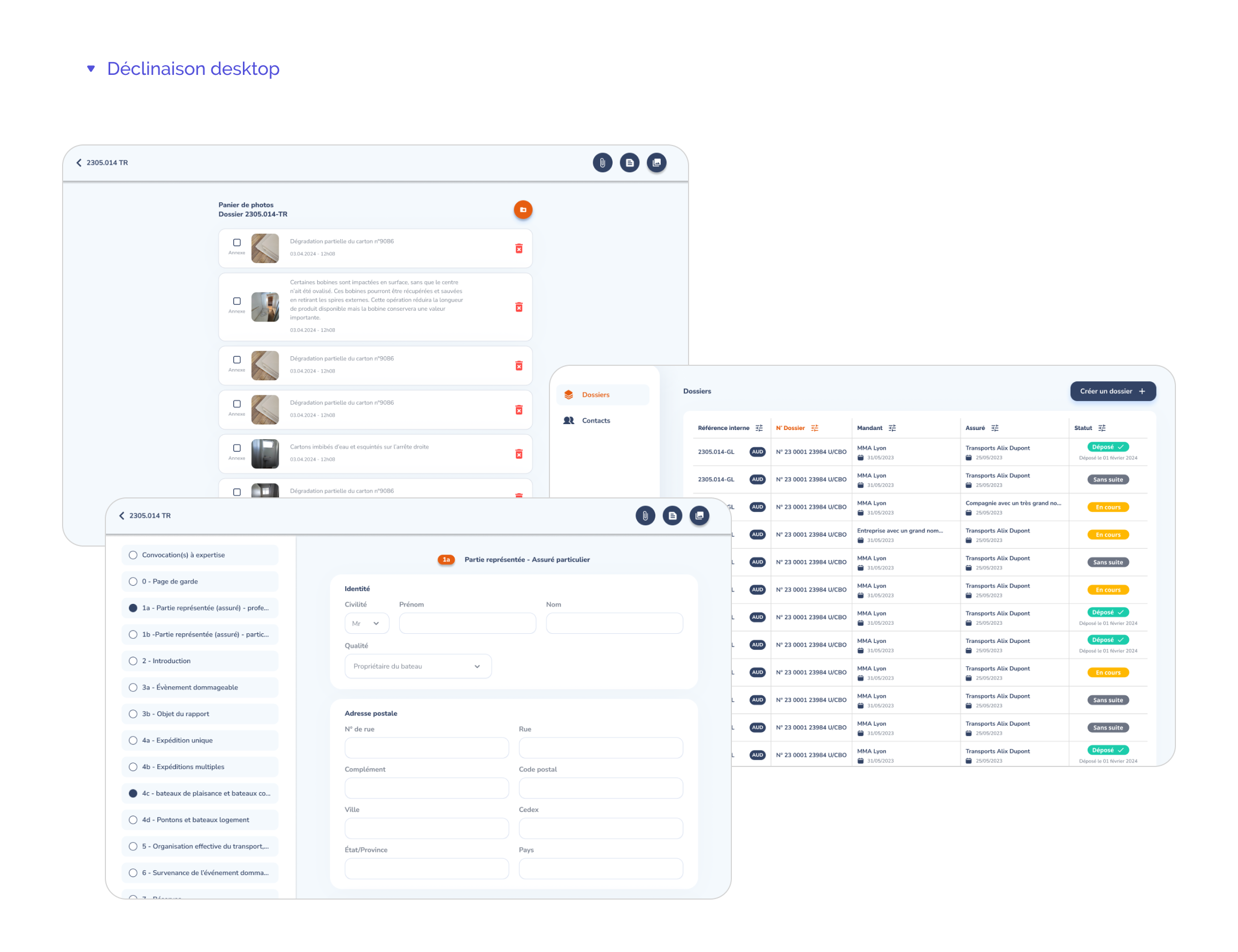The image size is (1238, 952).
Task: Collapse the Déclinaison desktop section triangle
Action: click(x=91, y=68)
